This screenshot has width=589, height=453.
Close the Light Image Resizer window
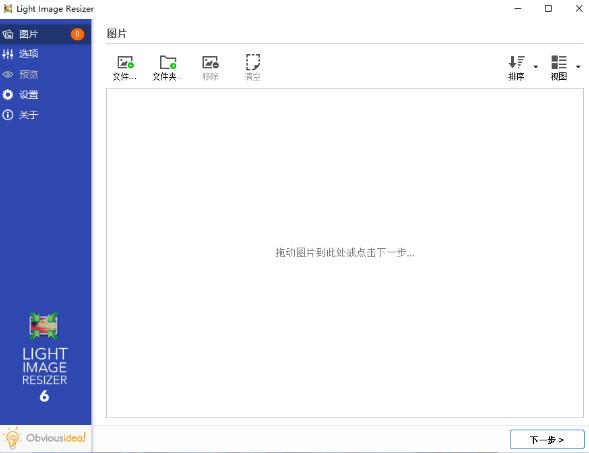(x=579, y=8)
